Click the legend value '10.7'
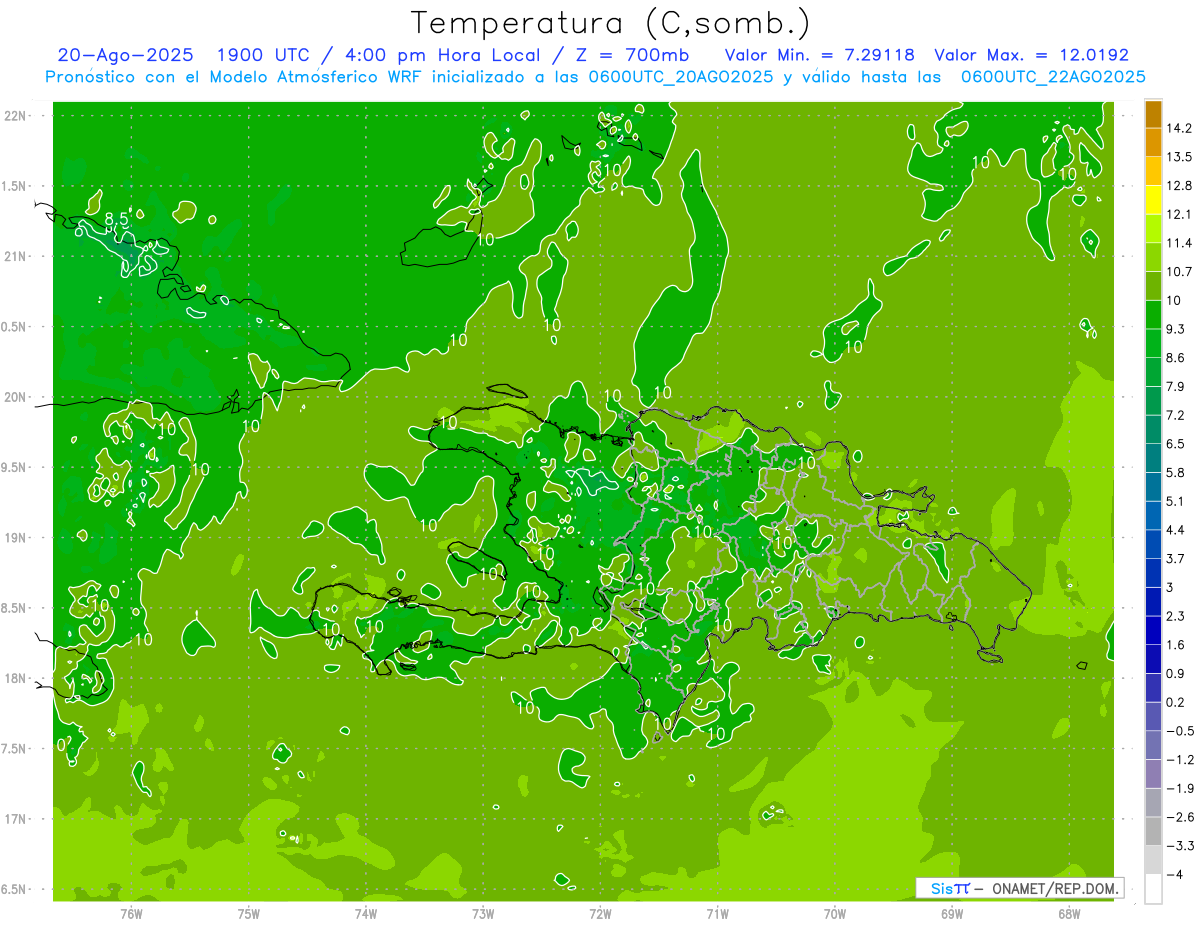 (1179, 272)
